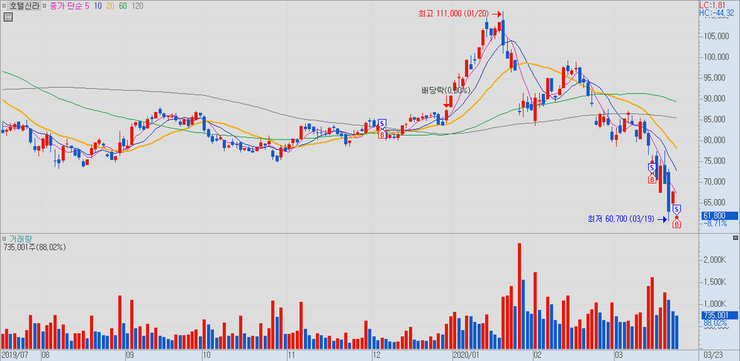This screenshot has height=361, width=740.
Task: Click the gray 120-day moving average label
Action: (137, 6)
